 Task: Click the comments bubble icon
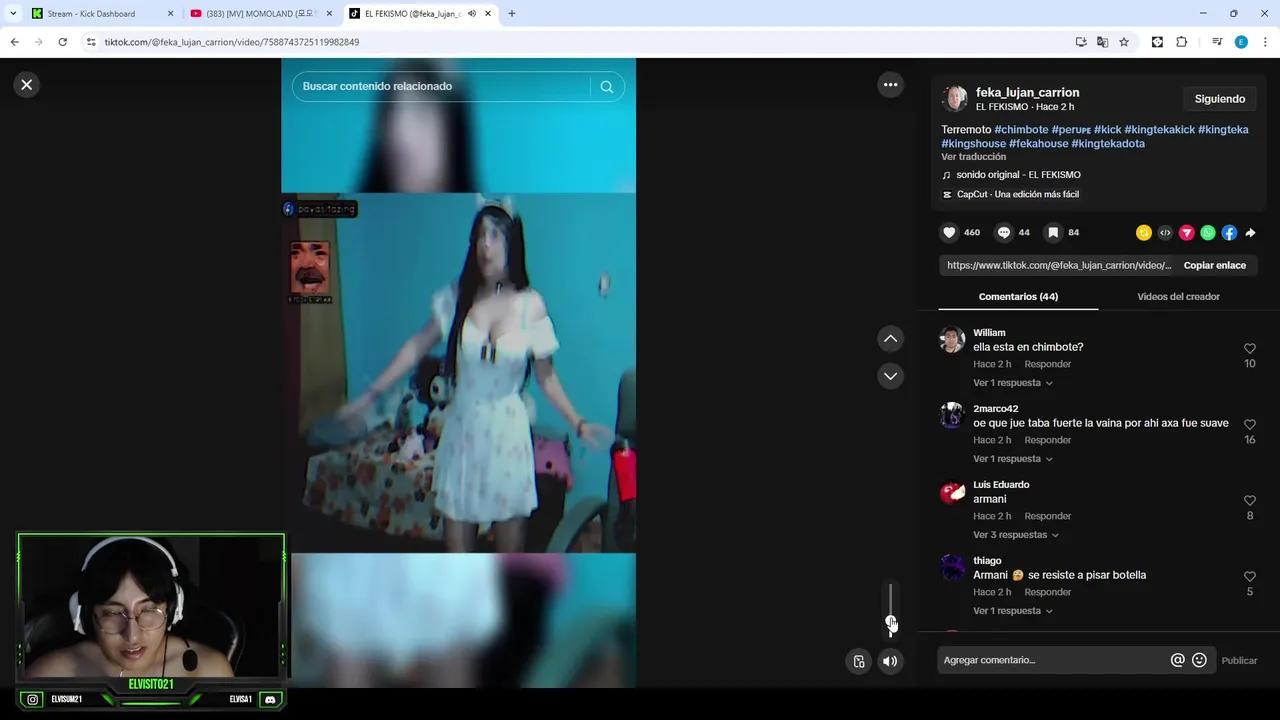click(1004, 233)
